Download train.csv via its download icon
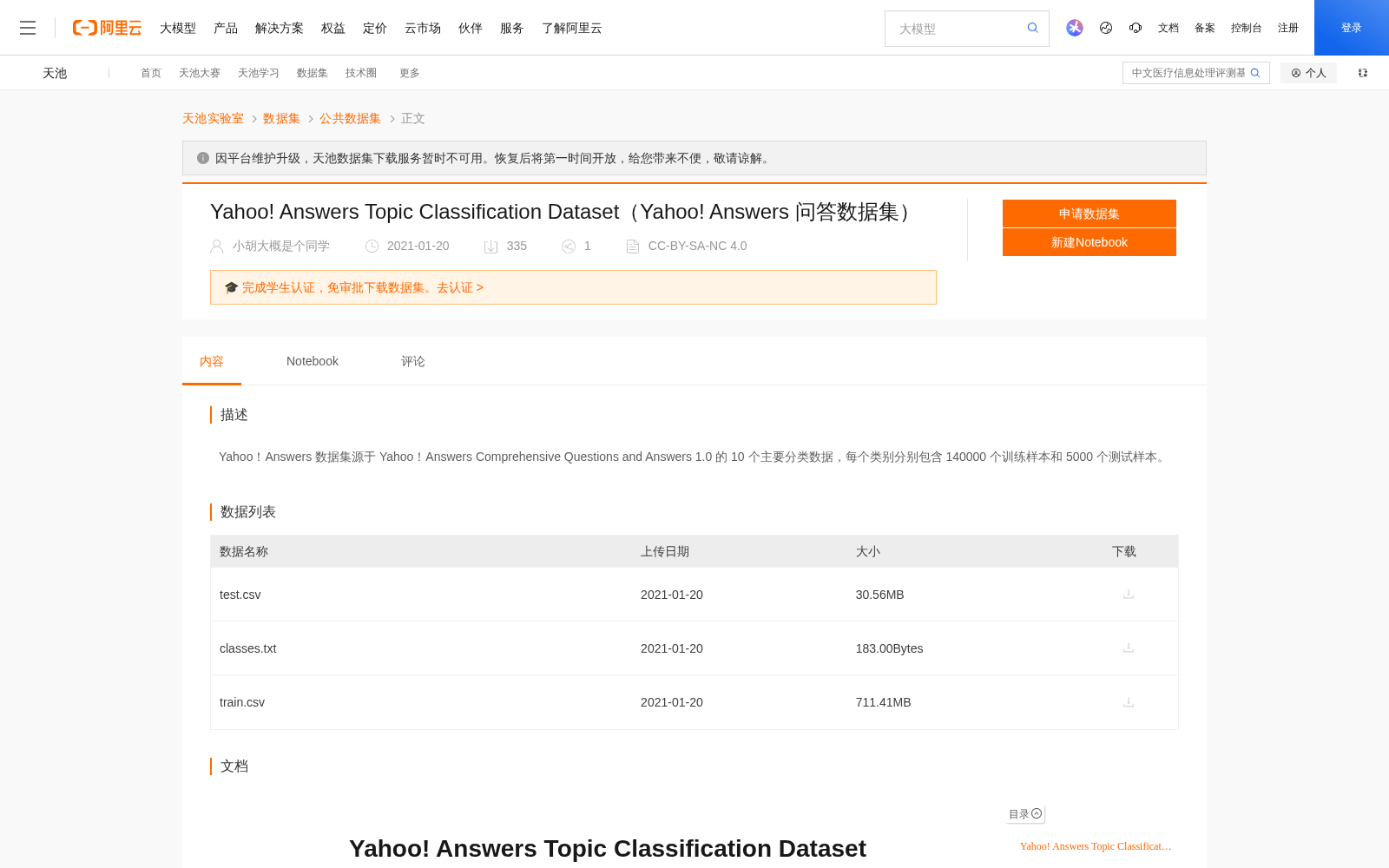 (1129, 702)
